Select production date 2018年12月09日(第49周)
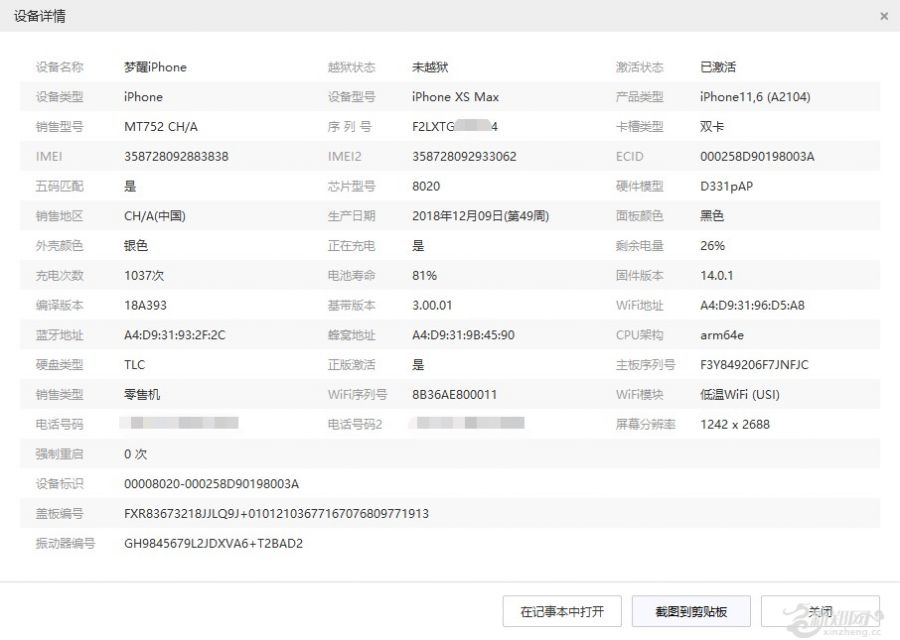 (x=480, y=216)
